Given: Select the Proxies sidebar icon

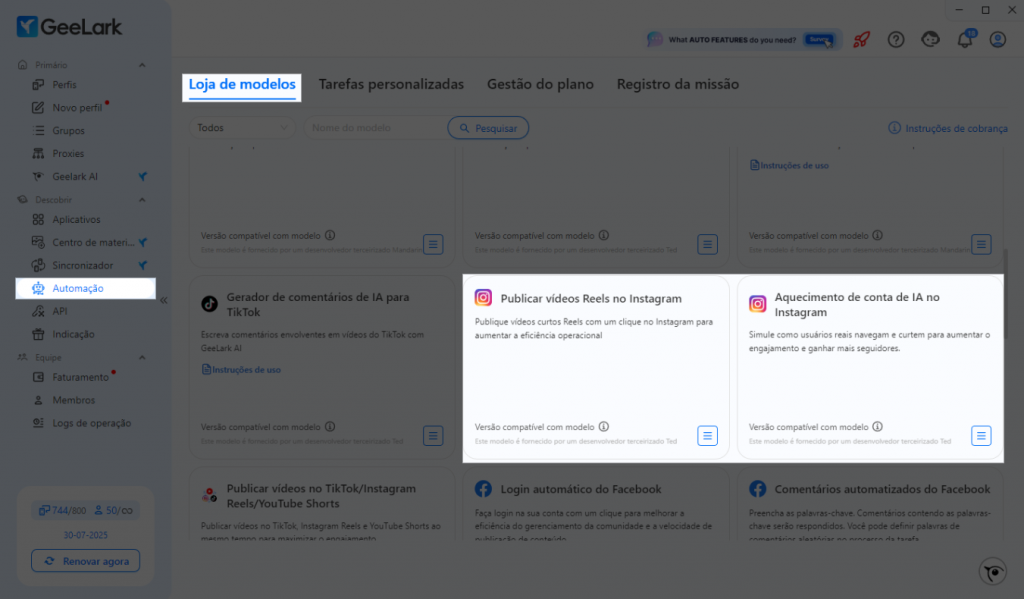Looking at the screenshot, I should coord(39,154).
